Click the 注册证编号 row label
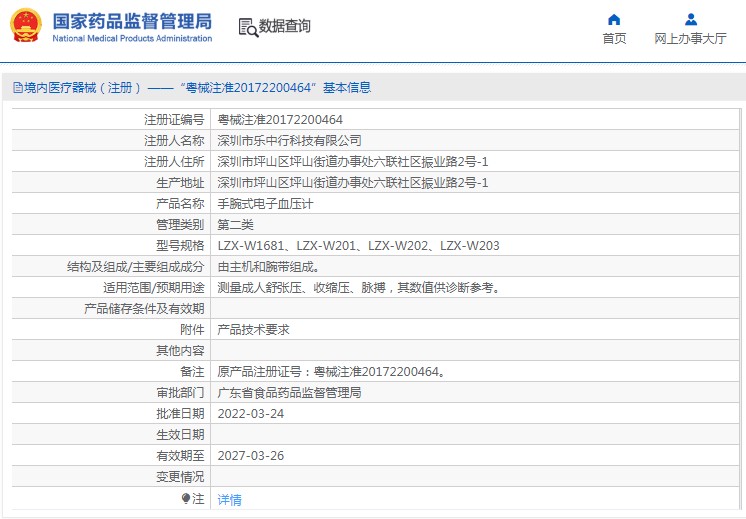The image size is (746, 519). point(174,119)
